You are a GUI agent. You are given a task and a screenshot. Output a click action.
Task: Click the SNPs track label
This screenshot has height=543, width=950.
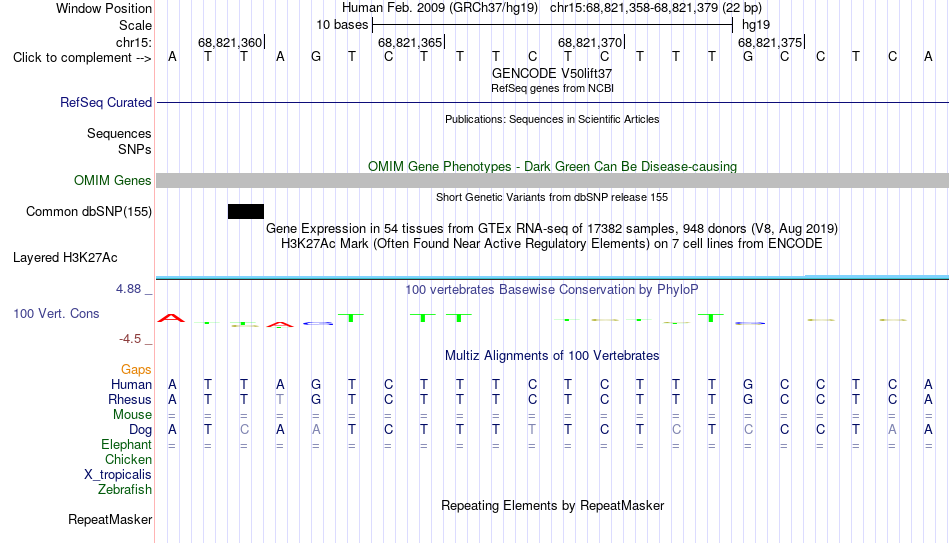click(x=135, y=149)
